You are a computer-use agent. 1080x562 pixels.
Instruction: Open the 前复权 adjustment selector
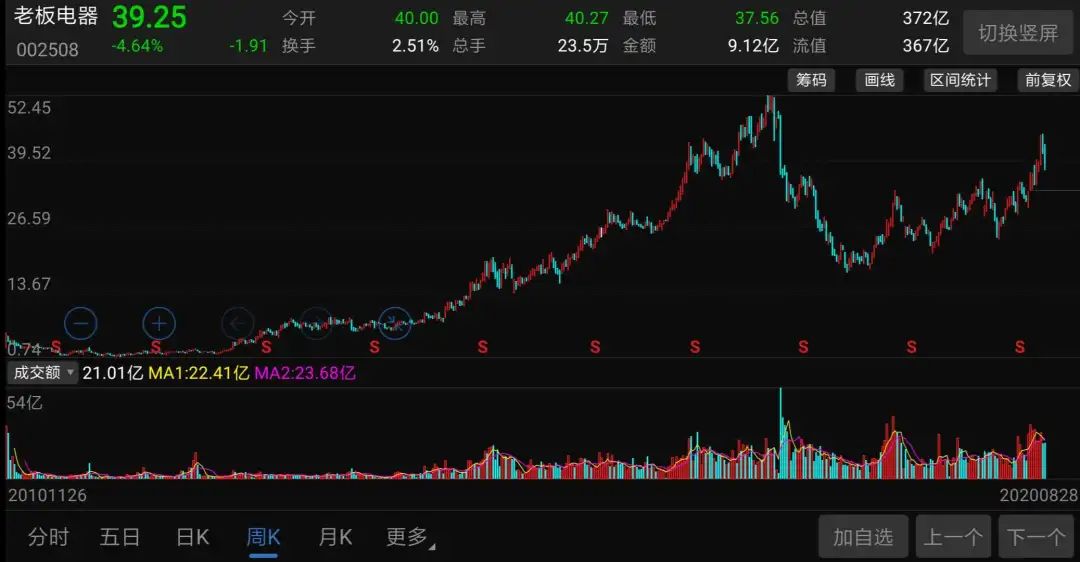click(1047, 80)
